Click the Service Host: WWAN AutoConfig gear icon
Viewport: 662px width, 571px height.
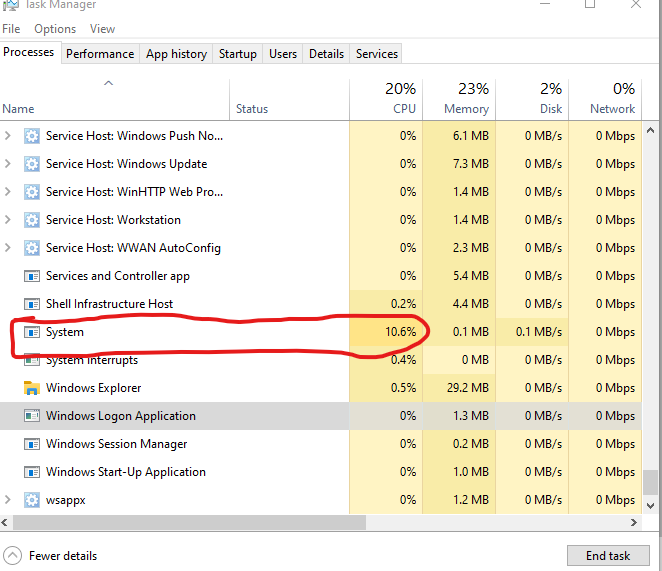click(x=32, y=248)
